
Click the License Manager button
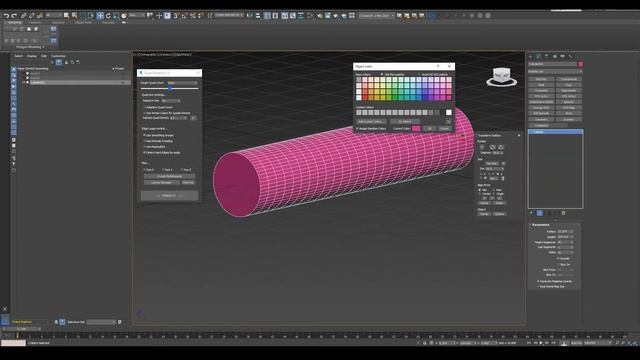point(161,182)
